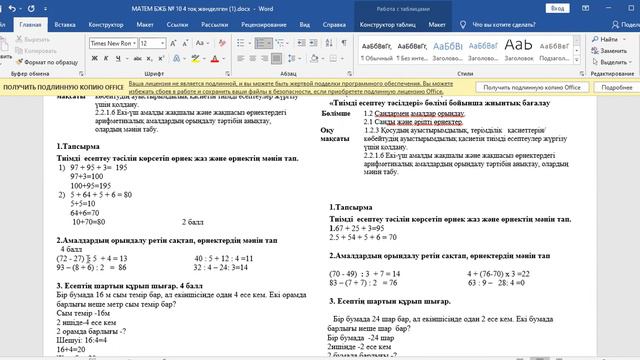The height and width of the screenshot is (360, 640).
Task: Open the Выделить (Select) dropdown
Action: coord(611,62)
